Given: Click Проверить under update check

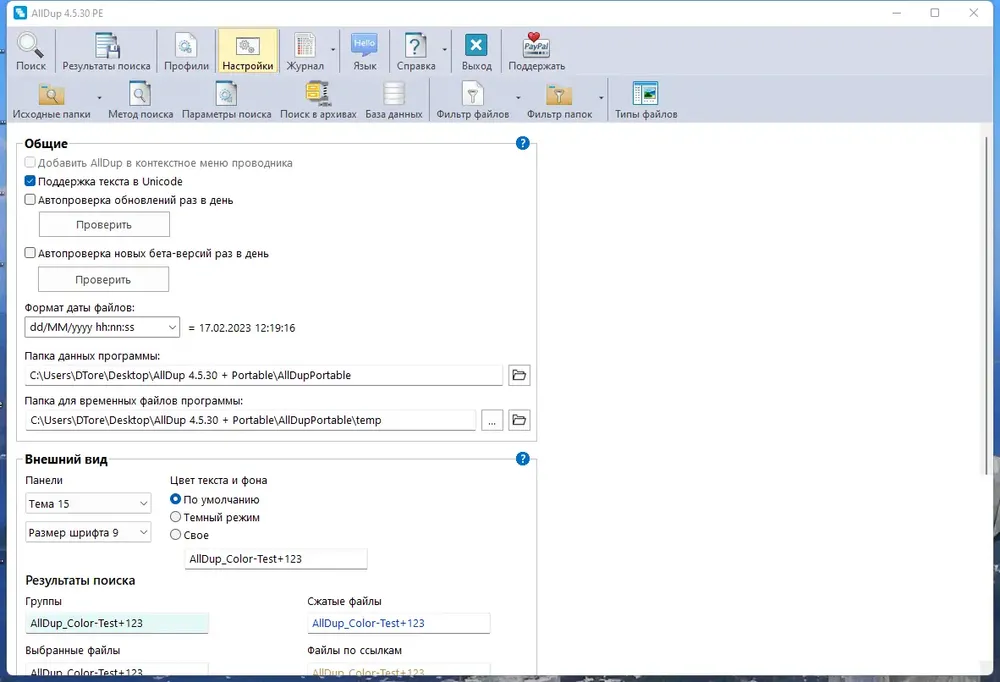Looking at the screenshot, I should (104, 225).
